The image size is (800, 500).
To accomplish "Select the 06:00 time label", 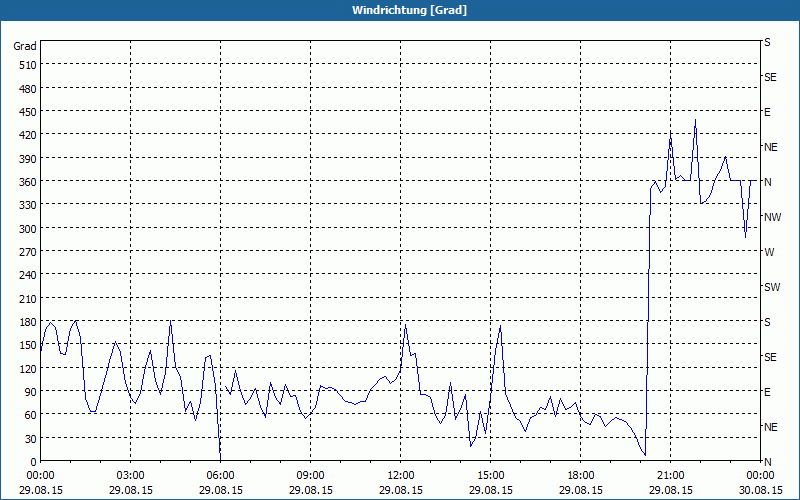I will [220, 476].
